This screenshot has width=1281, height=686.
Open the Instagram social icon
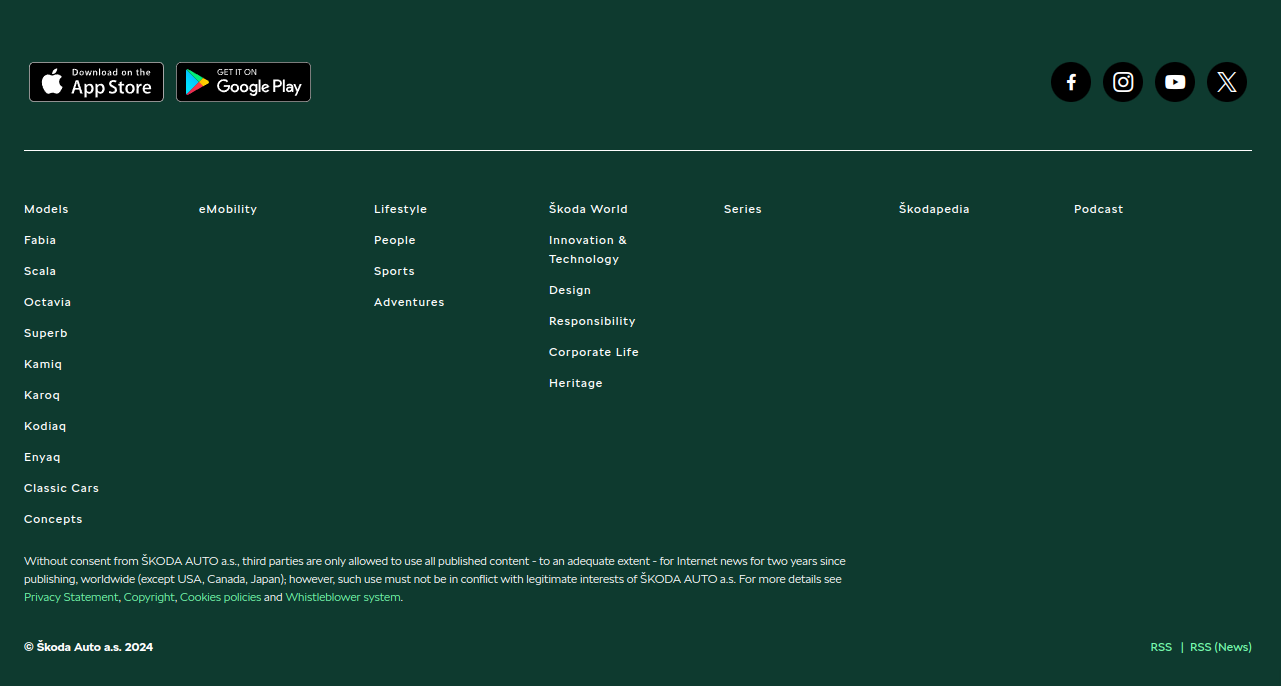(x=1123, y=82)
